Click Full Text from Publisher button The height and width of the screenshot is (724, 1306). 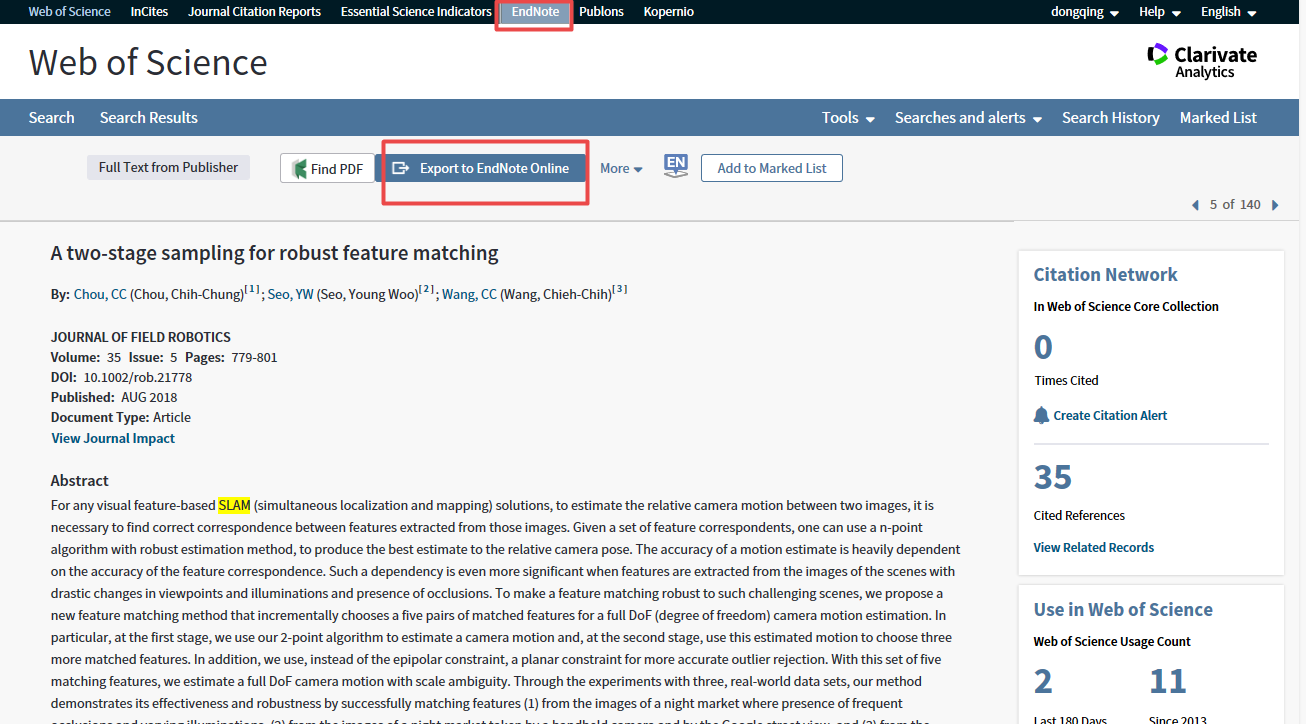[168, 167]
